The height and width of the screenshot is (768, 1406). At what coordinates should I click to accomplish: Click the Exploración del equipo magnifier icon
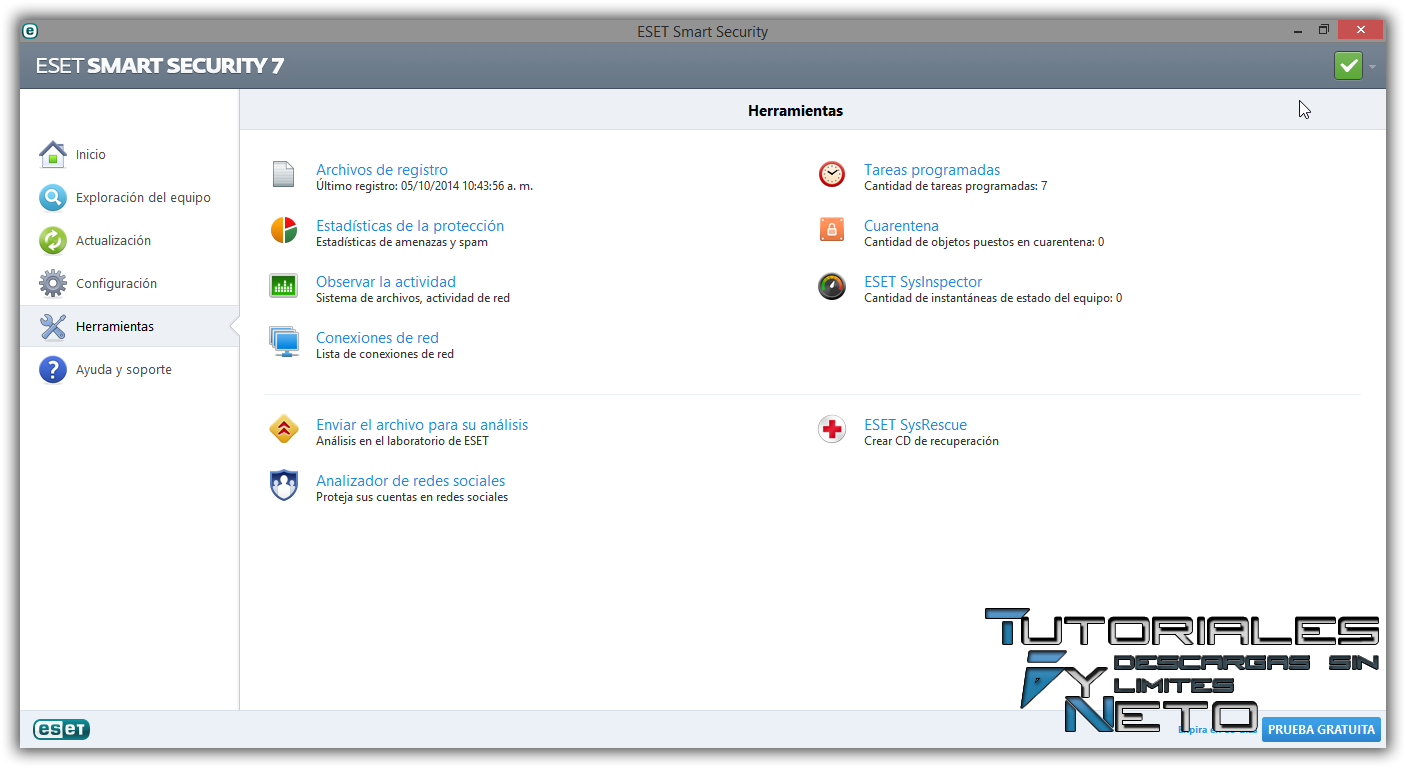(53, 197)
